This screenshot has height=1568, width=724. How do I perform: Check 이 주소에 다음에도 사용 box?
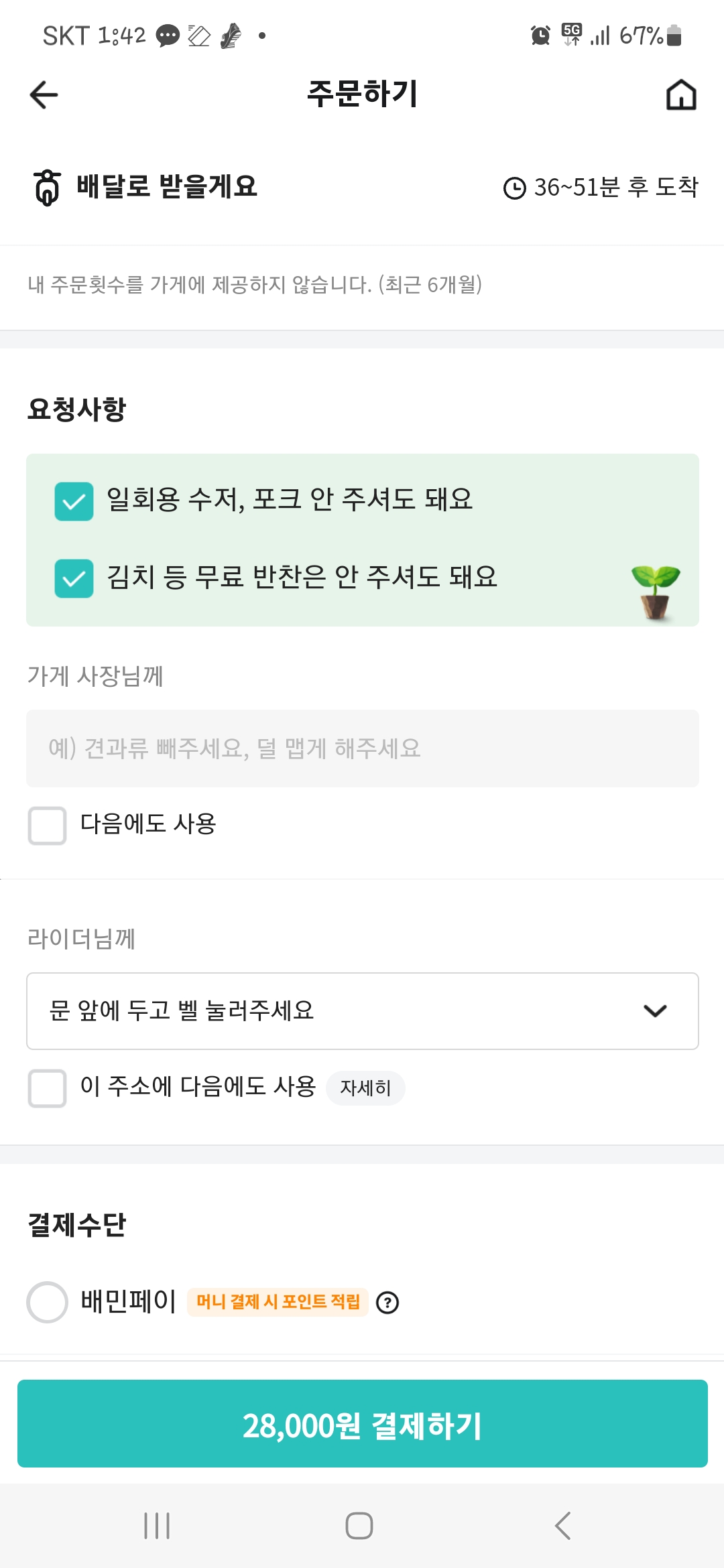[47, 1088]
